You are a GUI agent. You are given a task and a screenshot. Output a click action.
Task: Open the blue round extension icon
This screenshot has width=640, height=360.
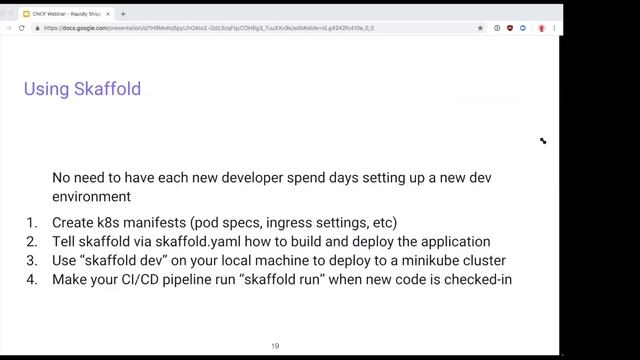click(x=523, y=28)
